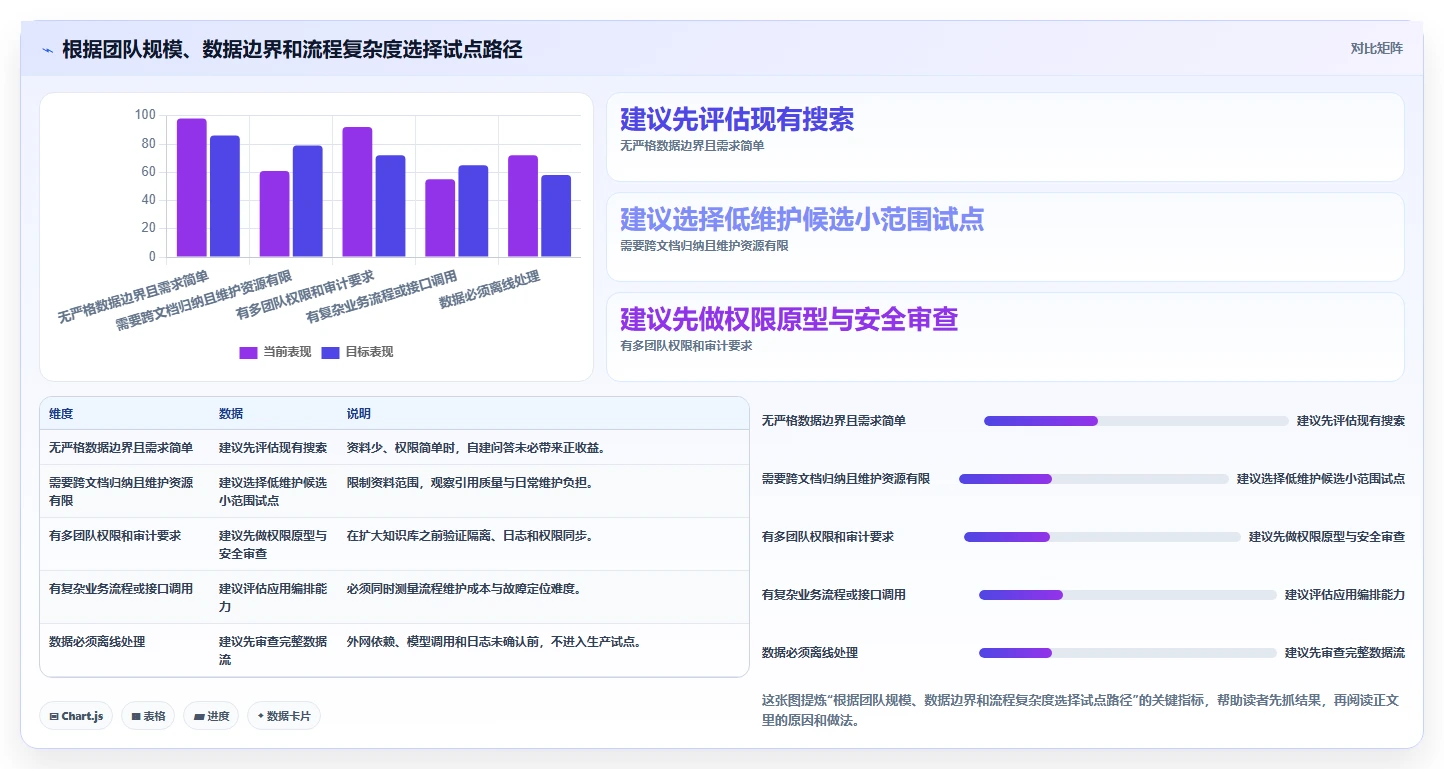This screenshot has width=1444, height=769.
Task: Select the 当前表现 bar for 有复杂业务流程或接口调用
Action: tap(440, 218)
